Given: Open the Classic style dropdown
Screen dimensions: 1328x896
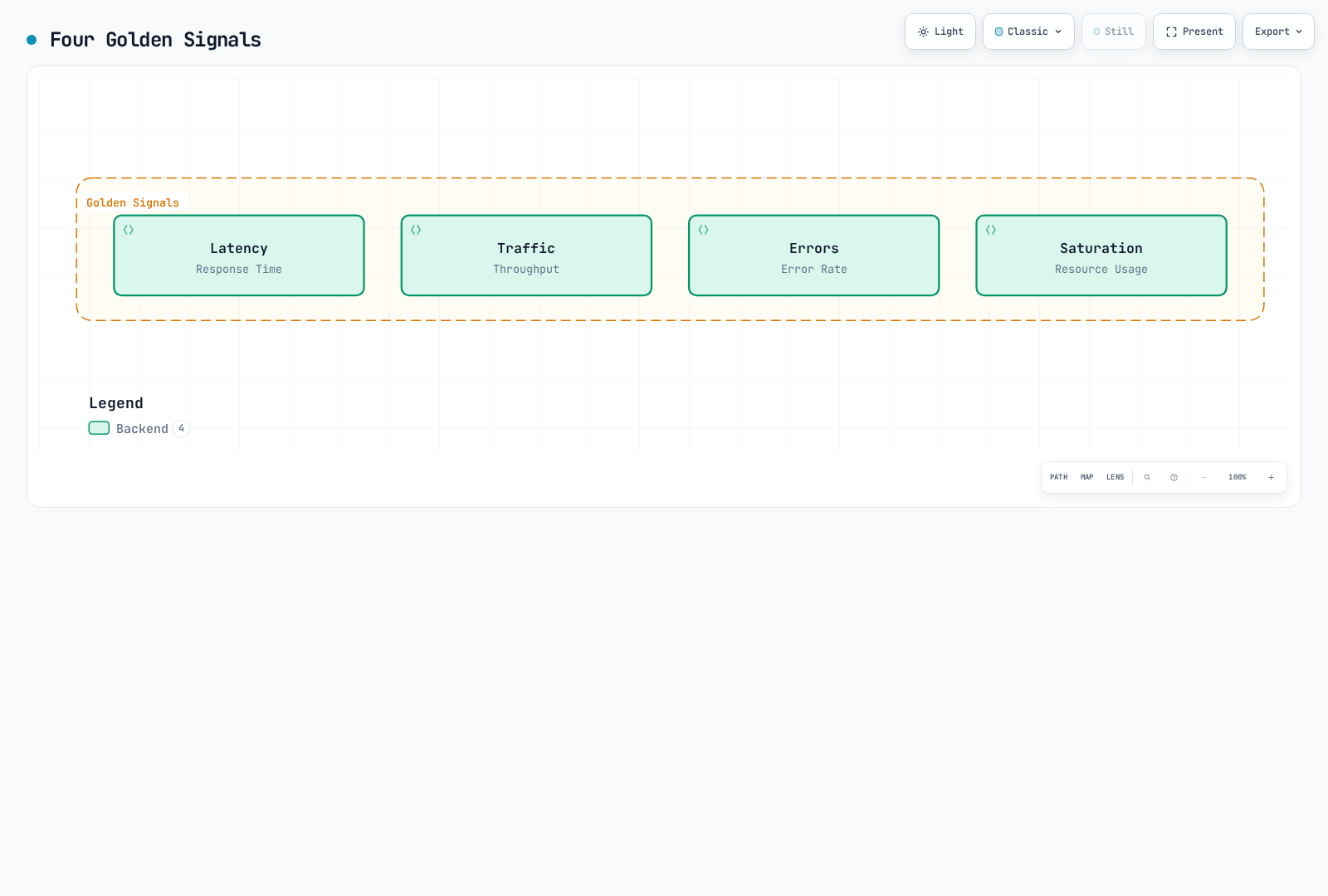Looking at the screenshot, I should [1028, 32].
